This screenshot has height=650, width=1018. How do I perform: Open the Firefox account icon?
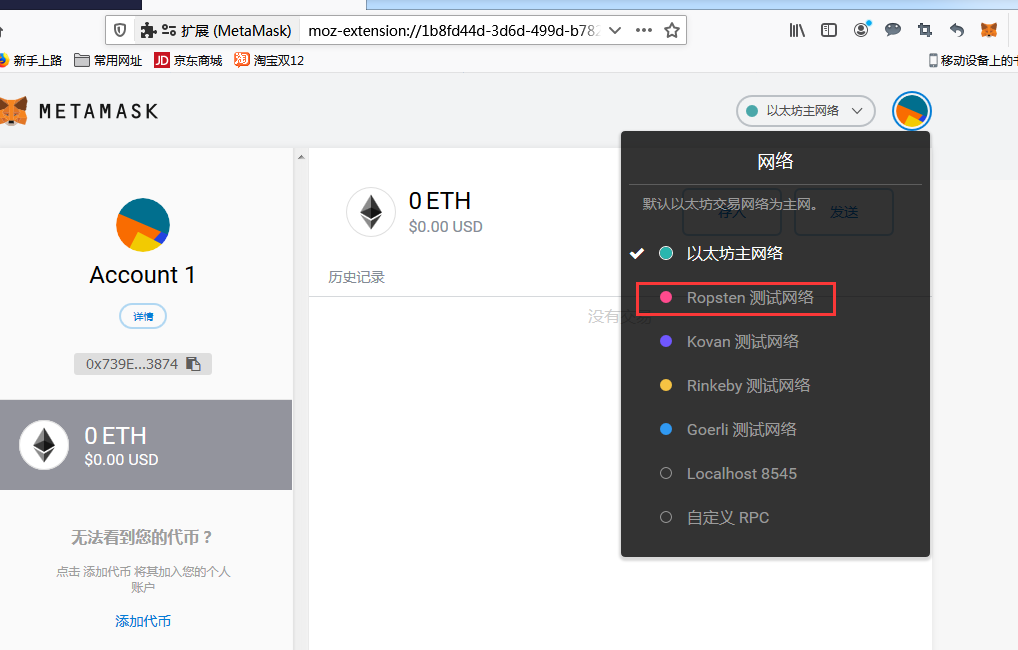coord(862,30)
